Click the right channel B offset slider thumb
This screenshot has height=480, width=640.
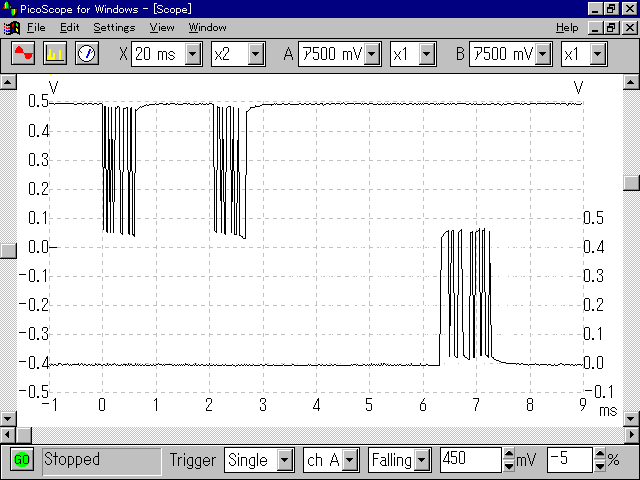coord(631,183)
